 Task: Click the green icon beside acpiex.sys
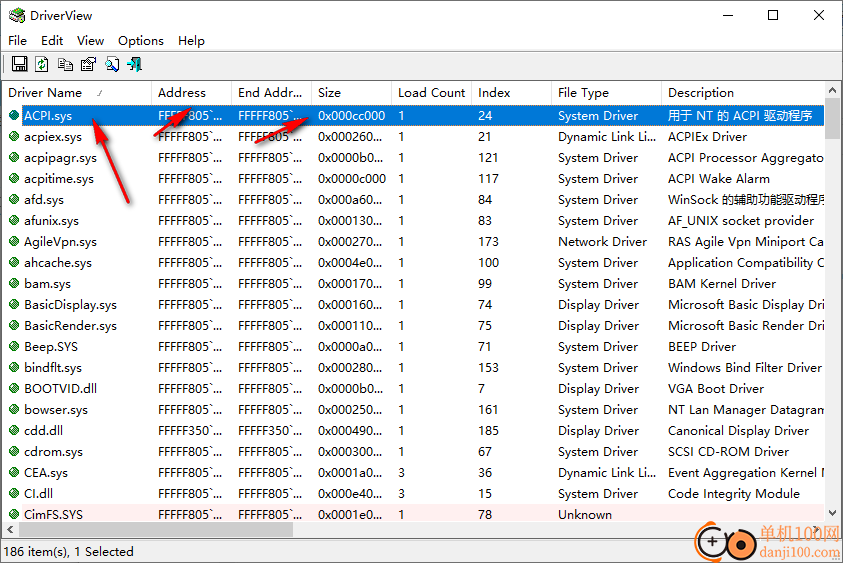point(14,137)
